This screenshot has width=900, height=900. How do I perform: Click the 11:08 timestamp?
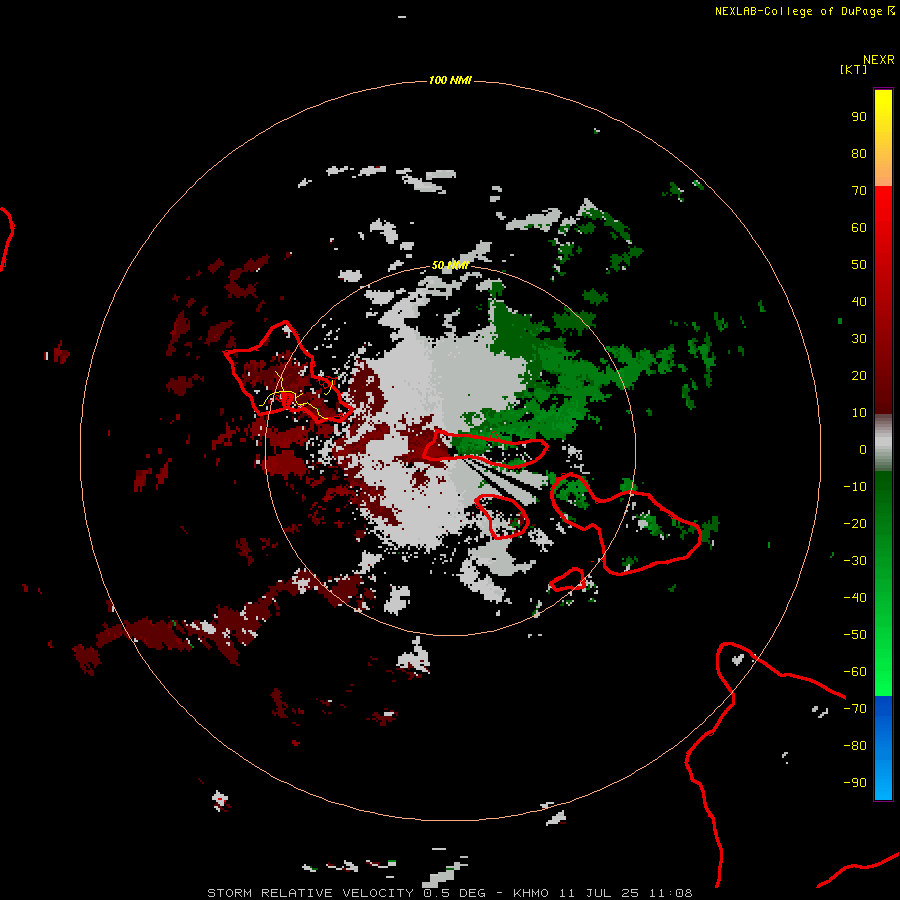[x=671, y=893]
